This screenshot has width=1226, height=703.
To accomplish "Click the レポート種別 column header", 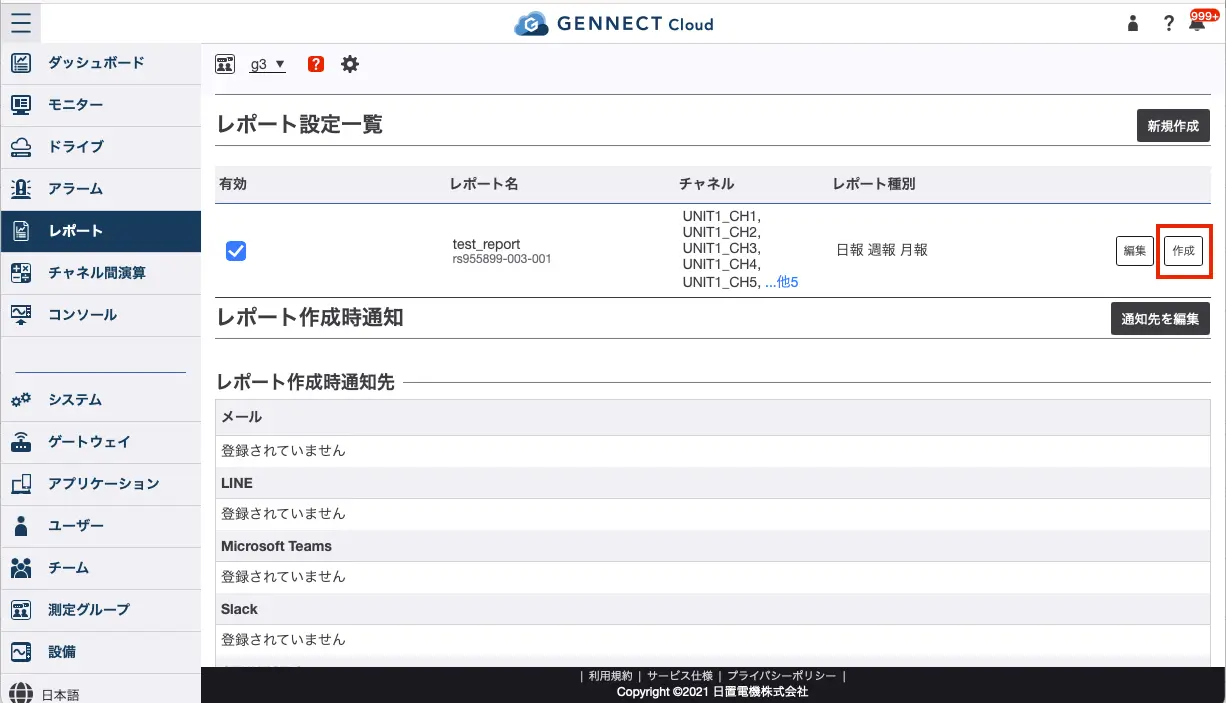I will point(874,184).
